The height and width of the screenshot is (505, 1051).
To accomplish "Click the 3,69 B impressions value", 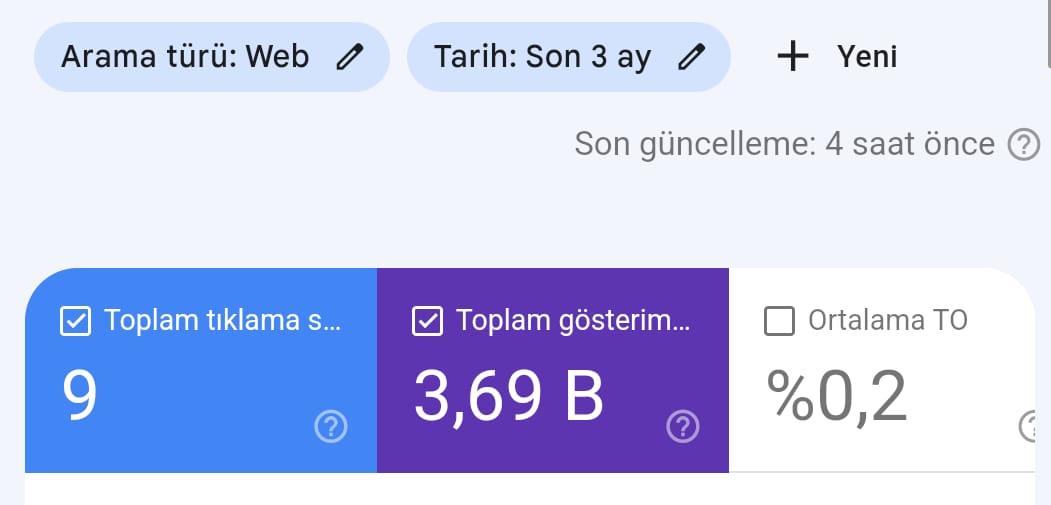I will 509,396.
